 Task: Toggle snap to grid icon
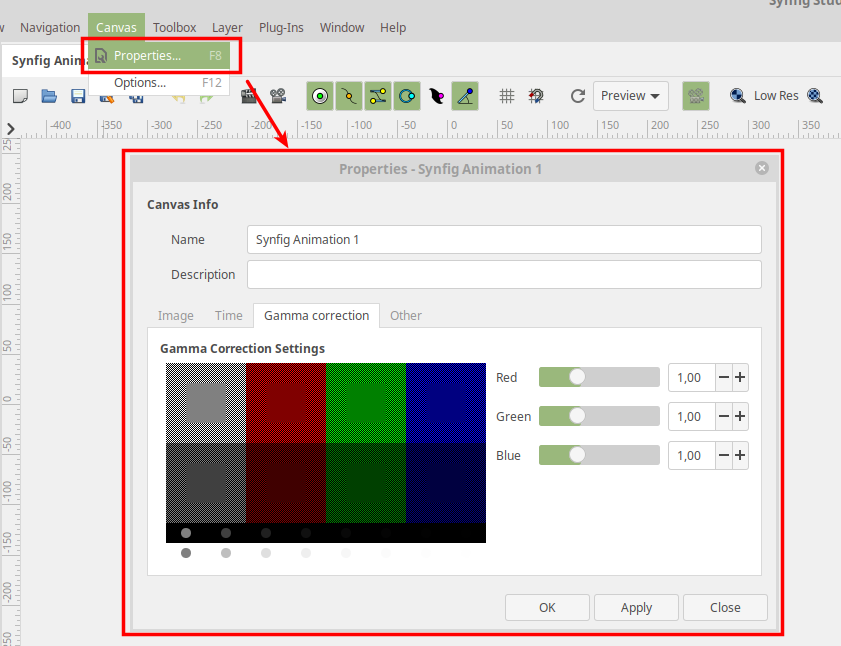pos(535,96)
